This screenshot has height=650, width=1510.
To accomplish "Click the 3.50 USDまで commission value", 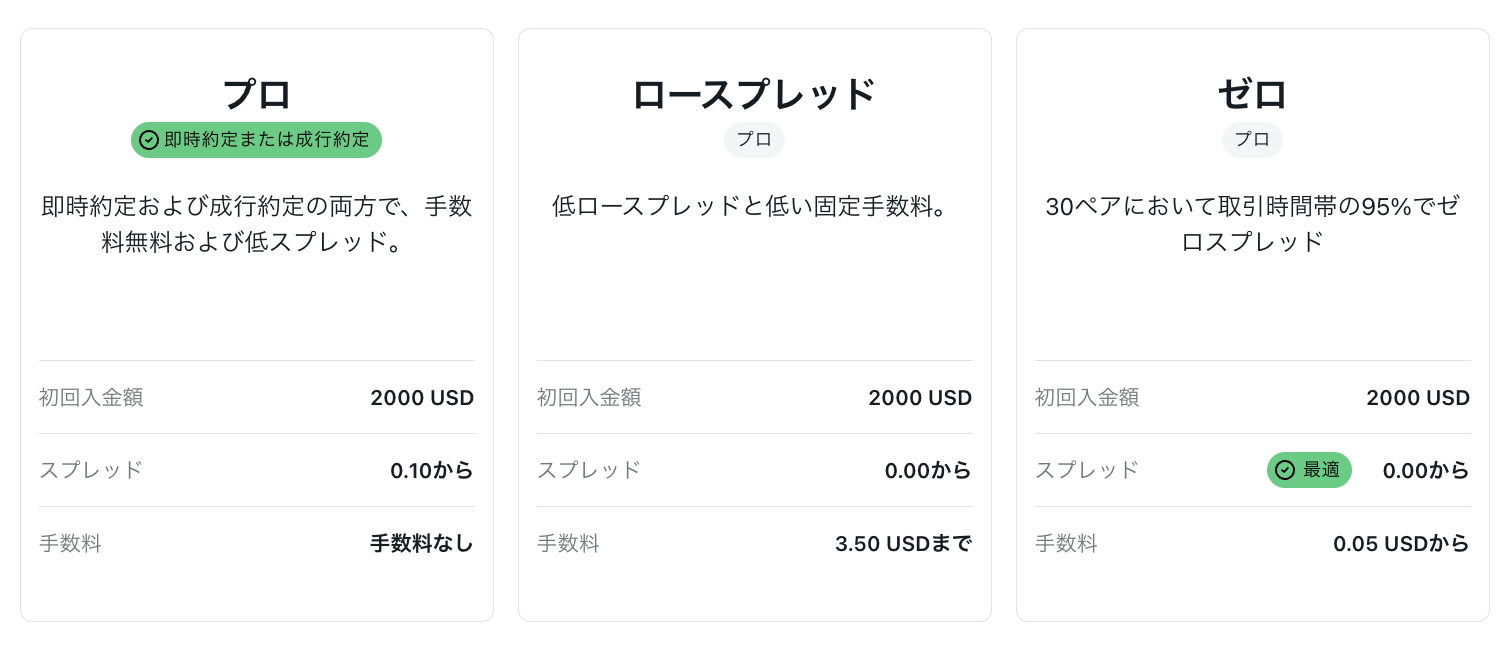I will coord(904,543).
